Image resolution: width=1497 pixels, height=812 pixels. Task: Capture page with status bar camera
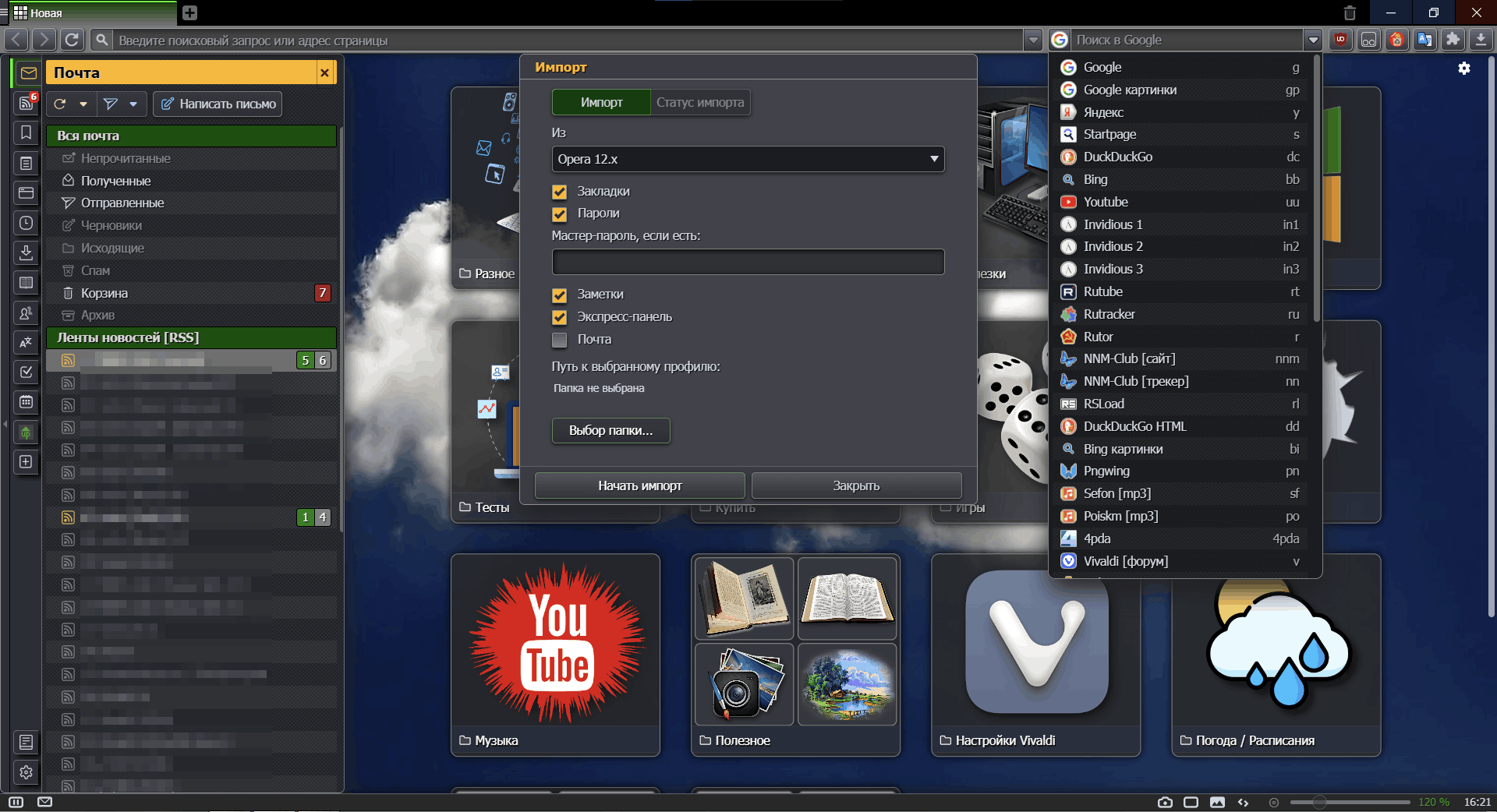1165,802
